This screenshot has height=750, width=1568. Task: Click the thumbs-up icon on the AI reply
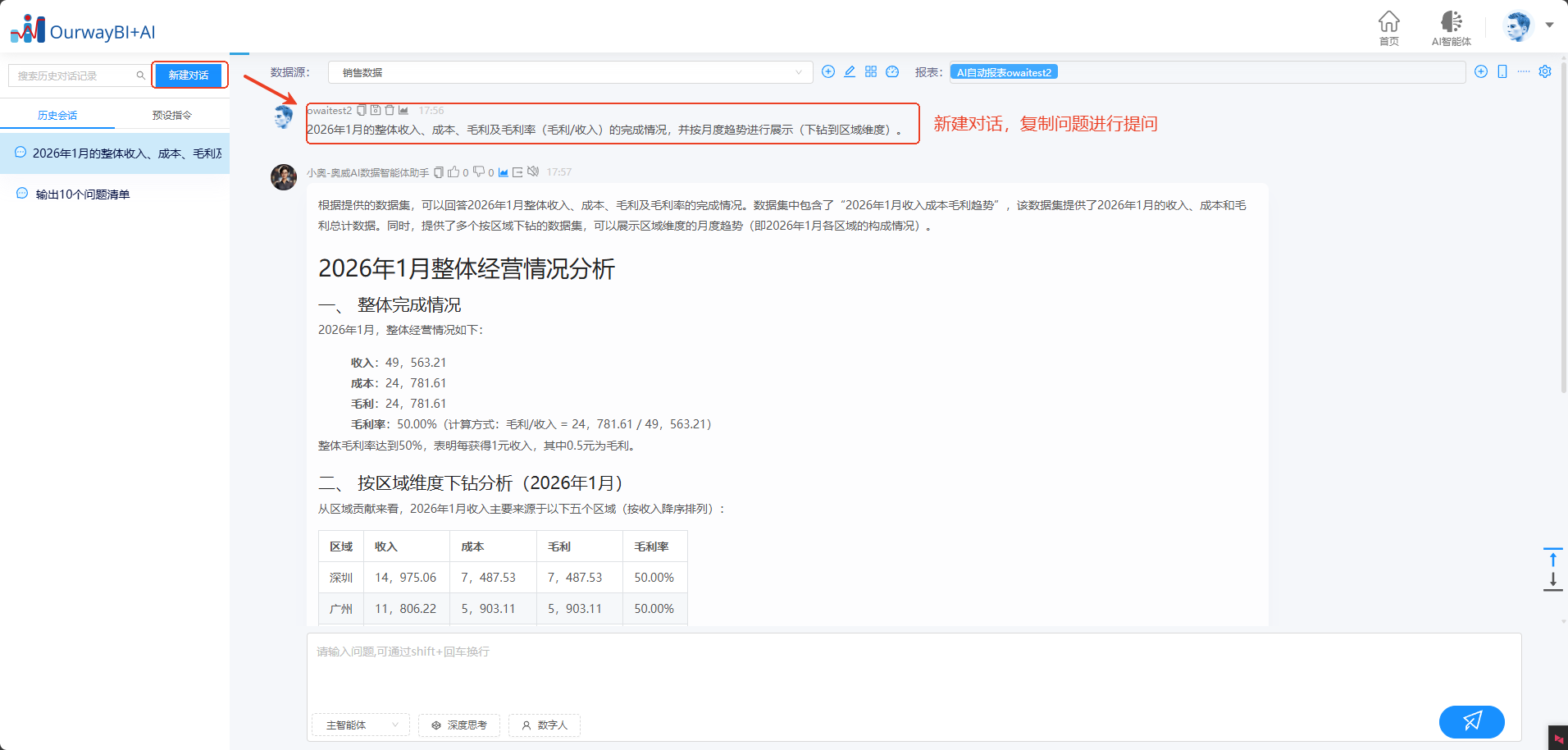click(x=454, y=172)
